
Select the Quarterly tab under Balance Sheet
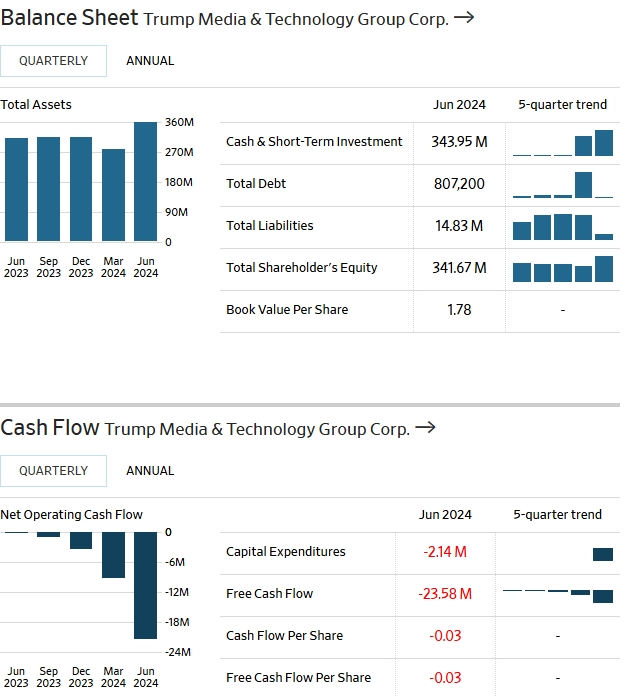[54, 61]
